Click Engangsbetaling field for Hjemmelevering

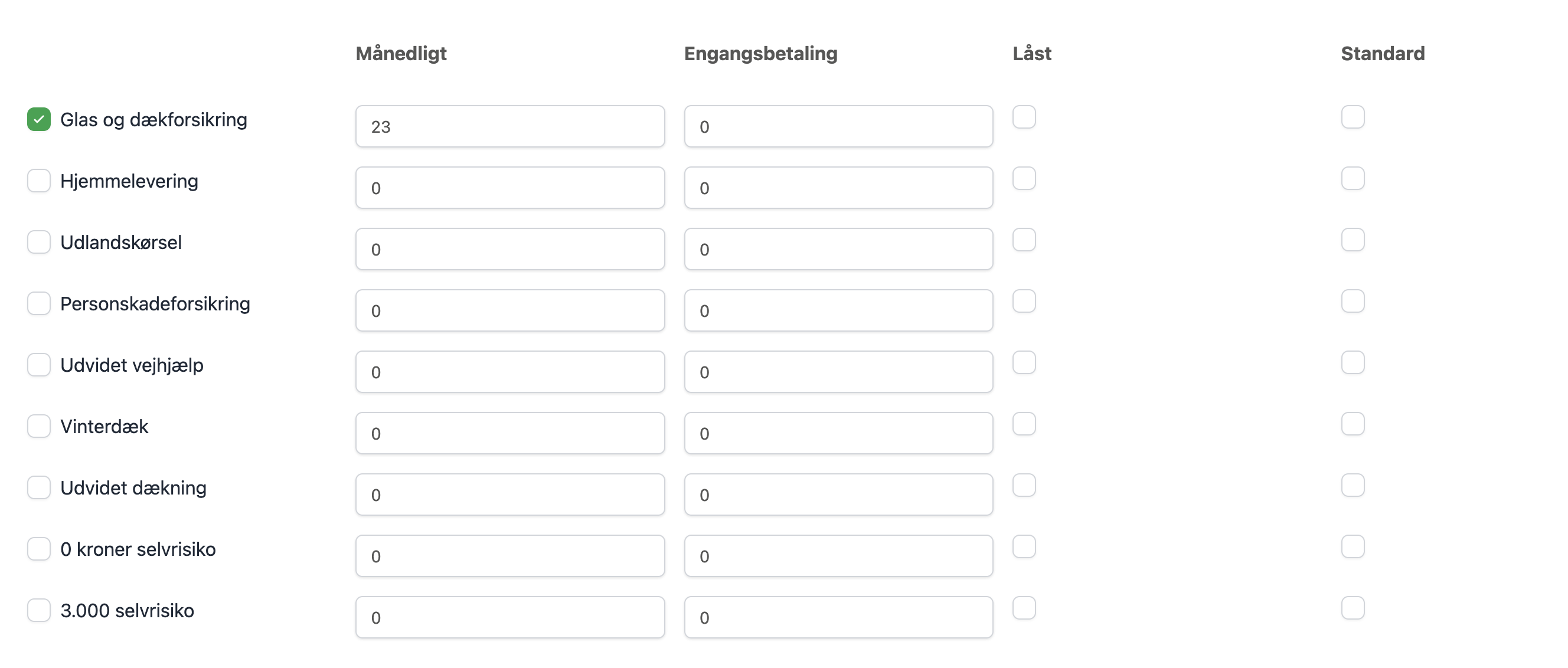(x=838, y=188)
